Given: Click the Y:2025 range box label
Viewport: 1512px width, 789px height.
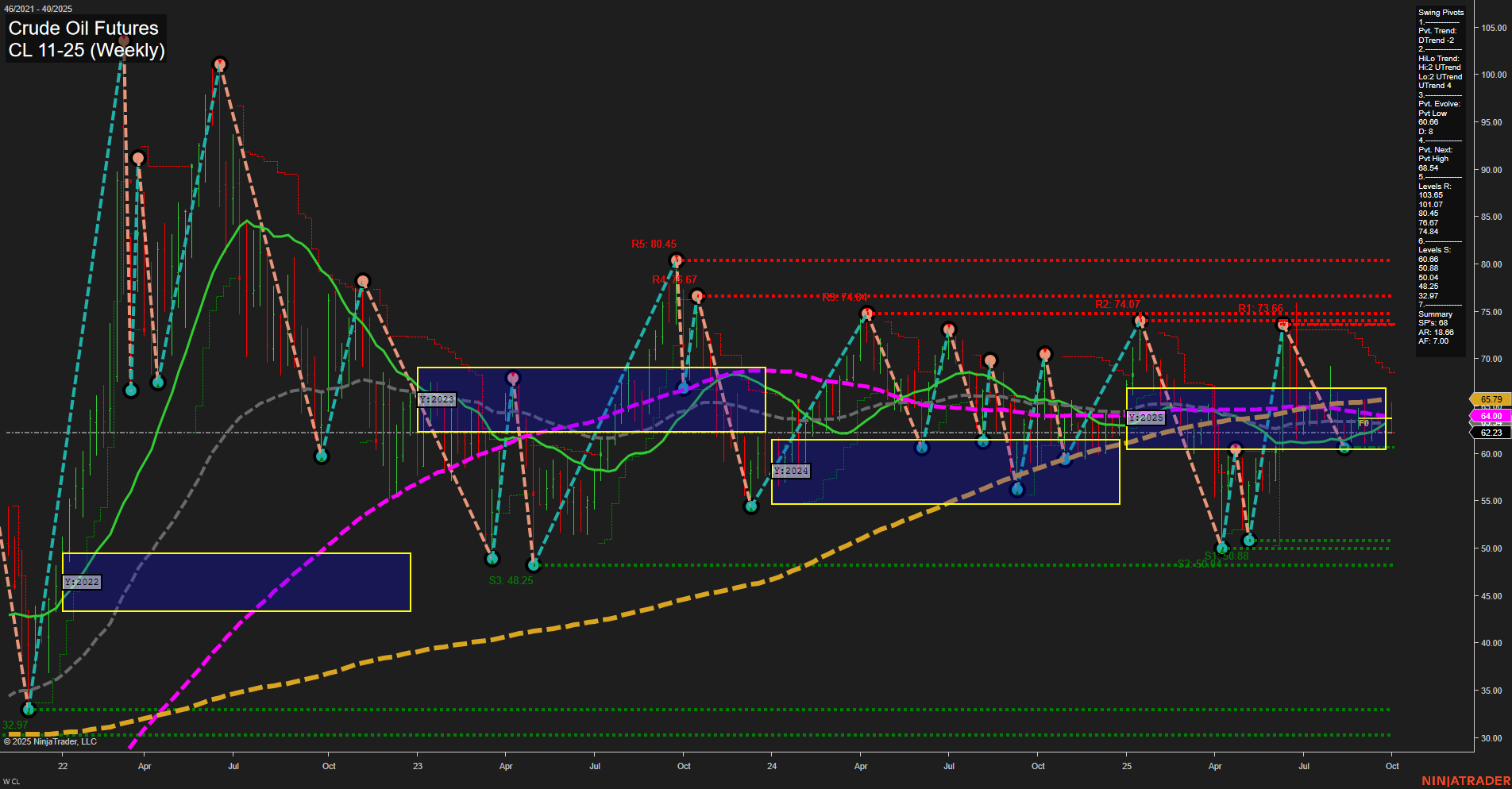Looking at the screenshot, I should coord(1146,416).
